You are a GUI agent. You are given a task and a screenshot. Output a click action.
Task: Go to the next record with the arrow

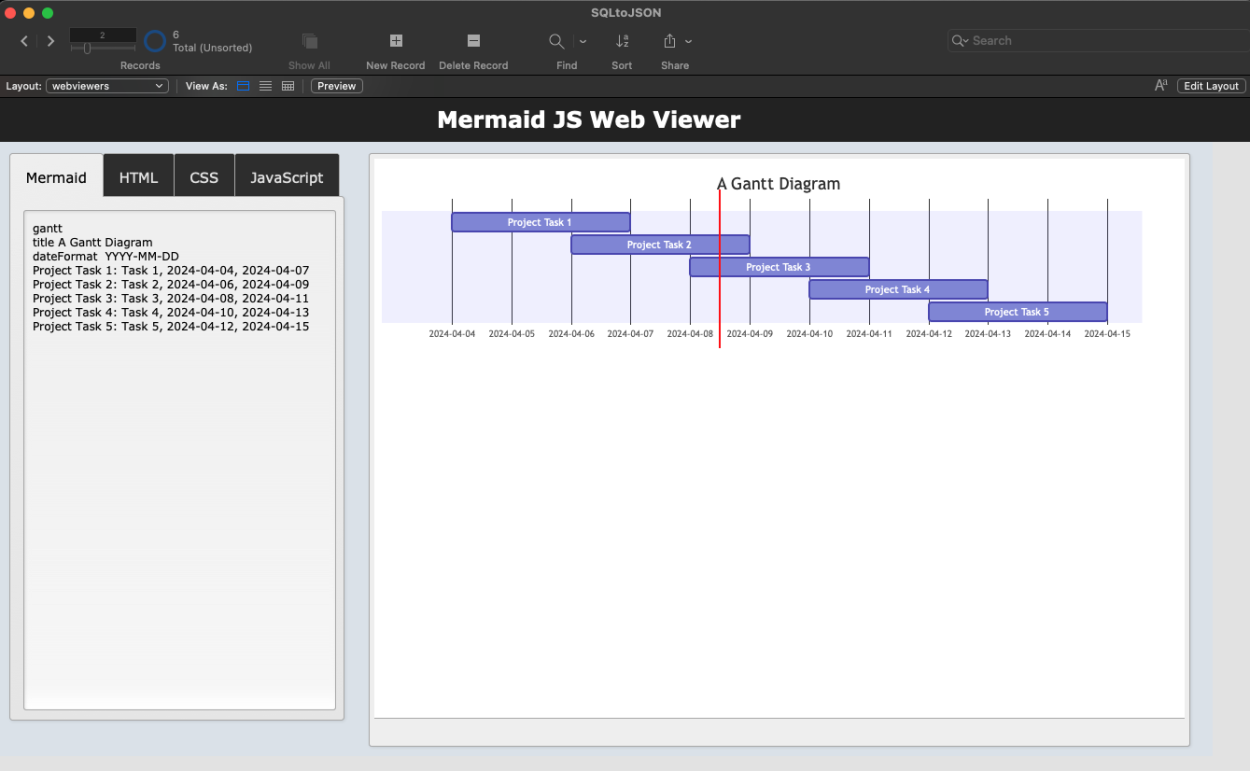click(x=50, y=41)
